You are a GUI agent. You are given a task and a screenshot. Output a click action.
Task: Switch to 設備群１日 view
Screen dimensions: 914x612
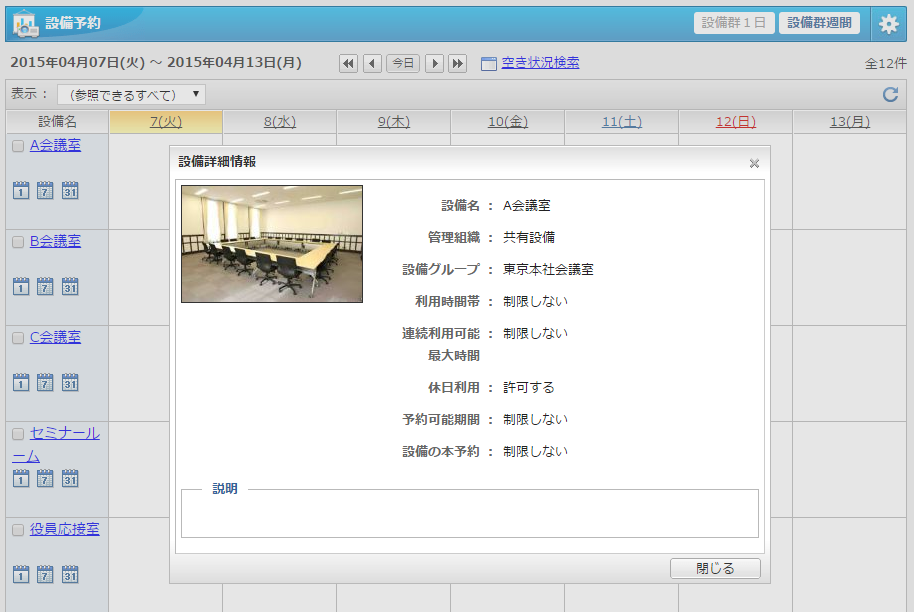[x=734, y=23]
